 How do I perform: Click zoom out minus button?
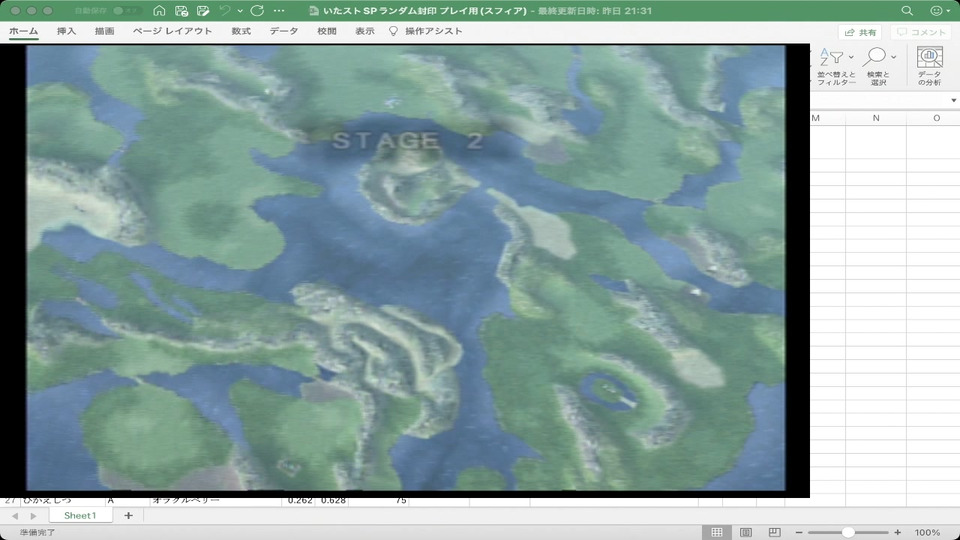click(799, 533)
